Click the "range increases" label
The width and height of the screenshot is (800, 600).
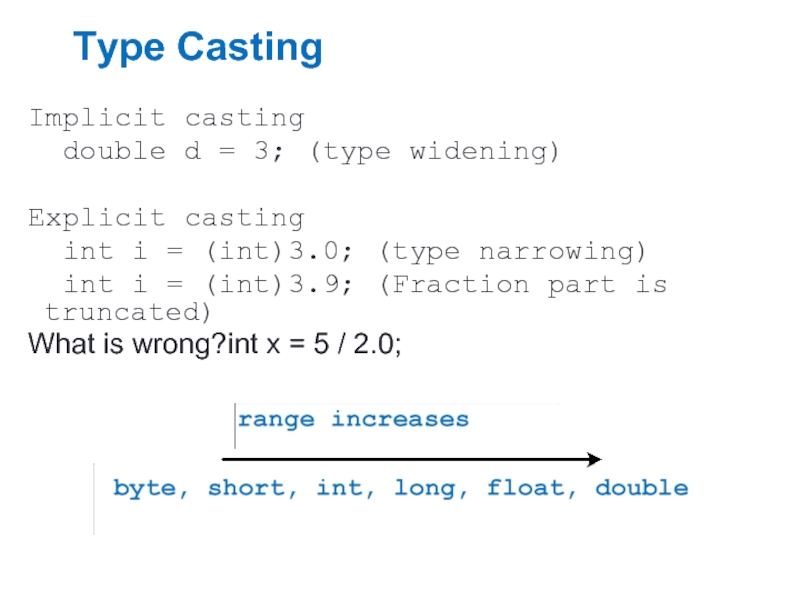click(353, 419)
